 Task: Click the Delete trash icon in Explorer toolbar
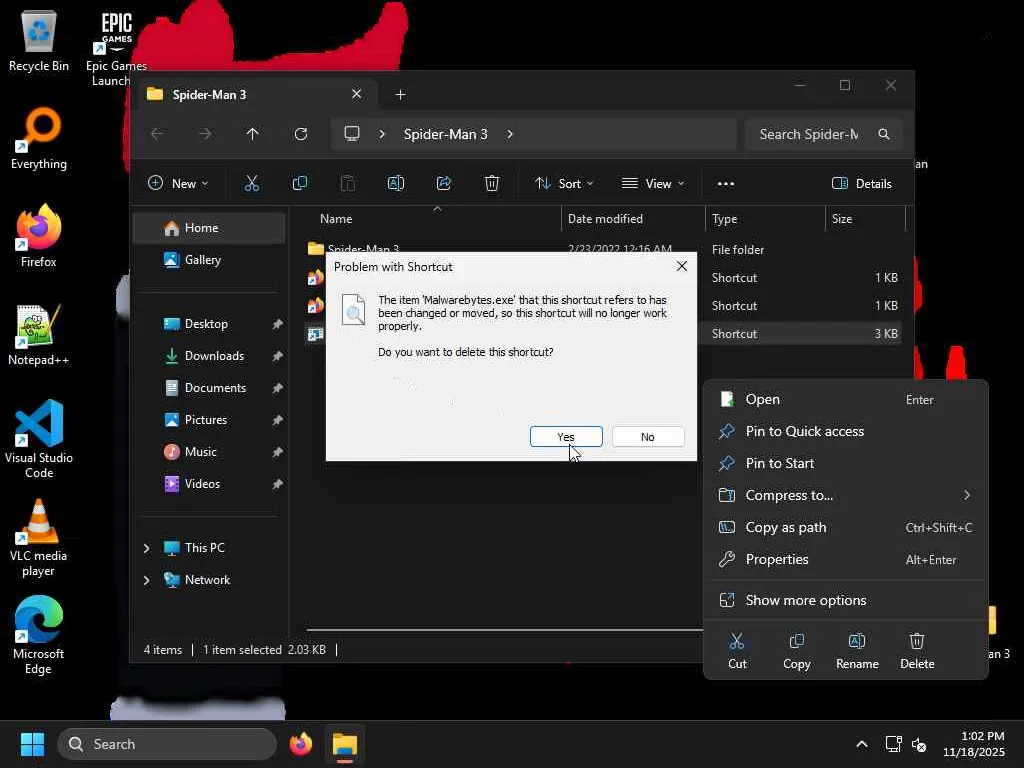point(492,184)
